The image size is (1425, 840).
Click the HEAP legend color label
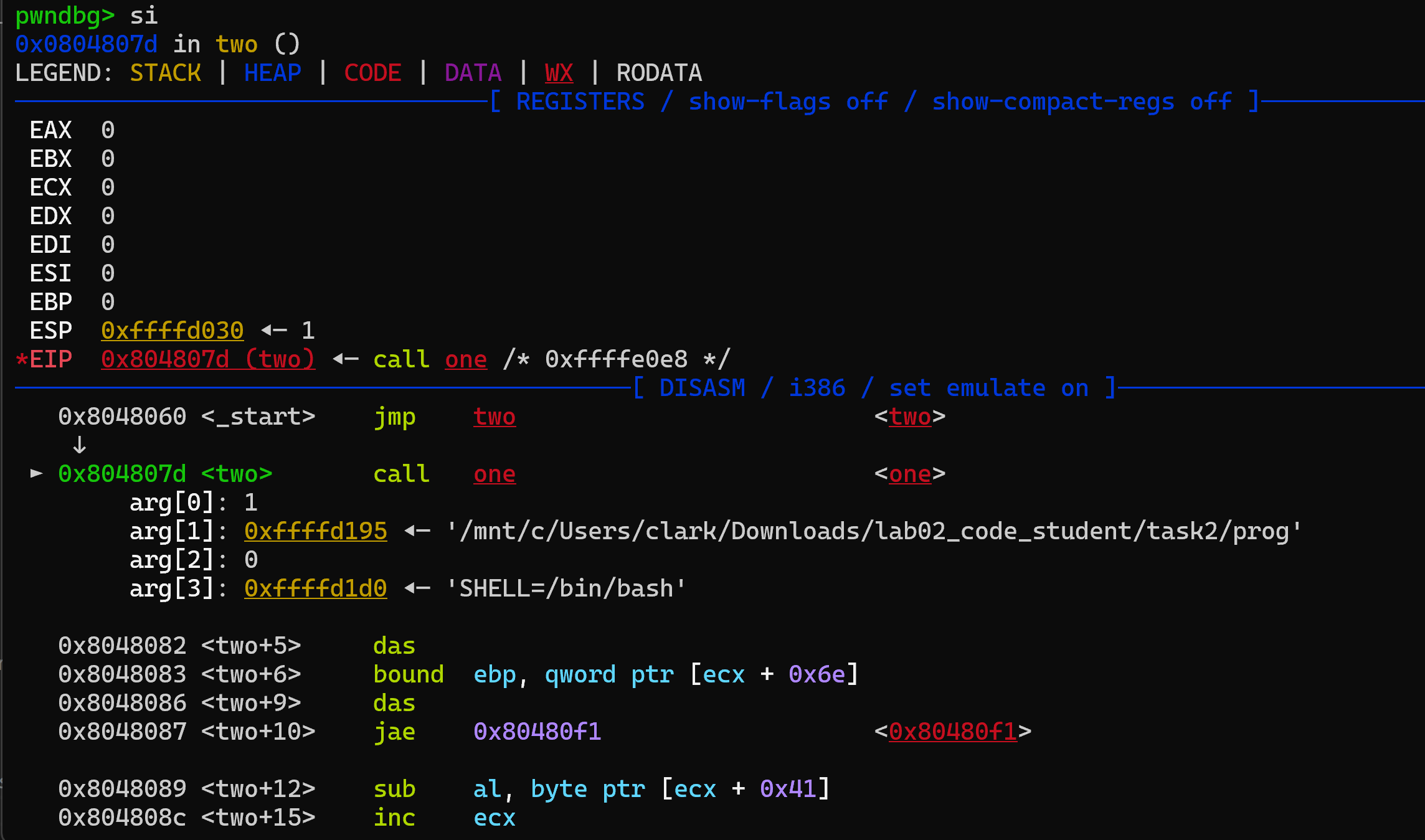pyautogui.click(x=273, y=73)
